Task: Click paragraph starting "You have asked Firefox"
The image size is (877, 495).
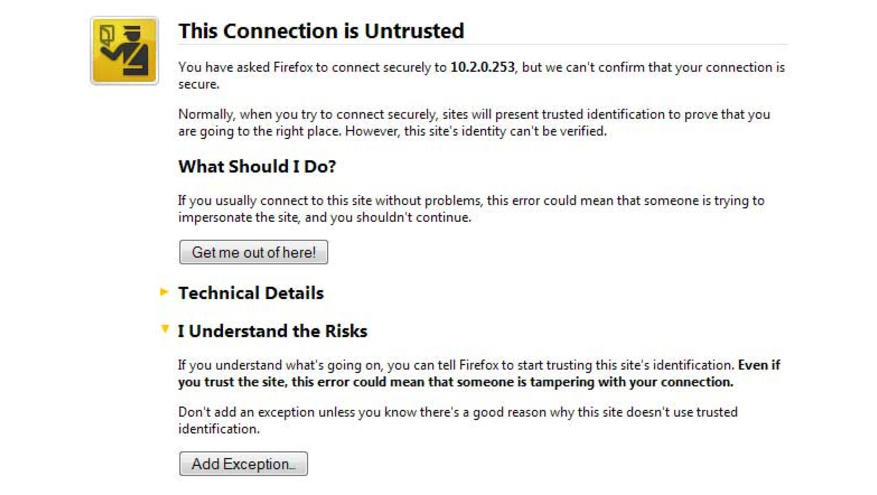Action: [482, 76]
